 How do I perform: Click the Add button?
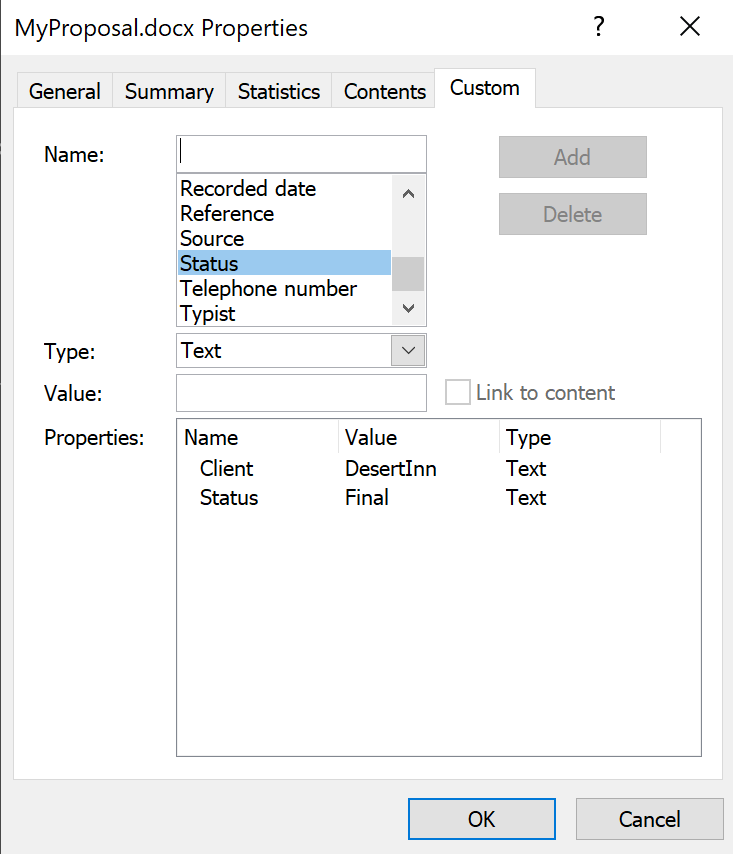[x=572, y=157]
